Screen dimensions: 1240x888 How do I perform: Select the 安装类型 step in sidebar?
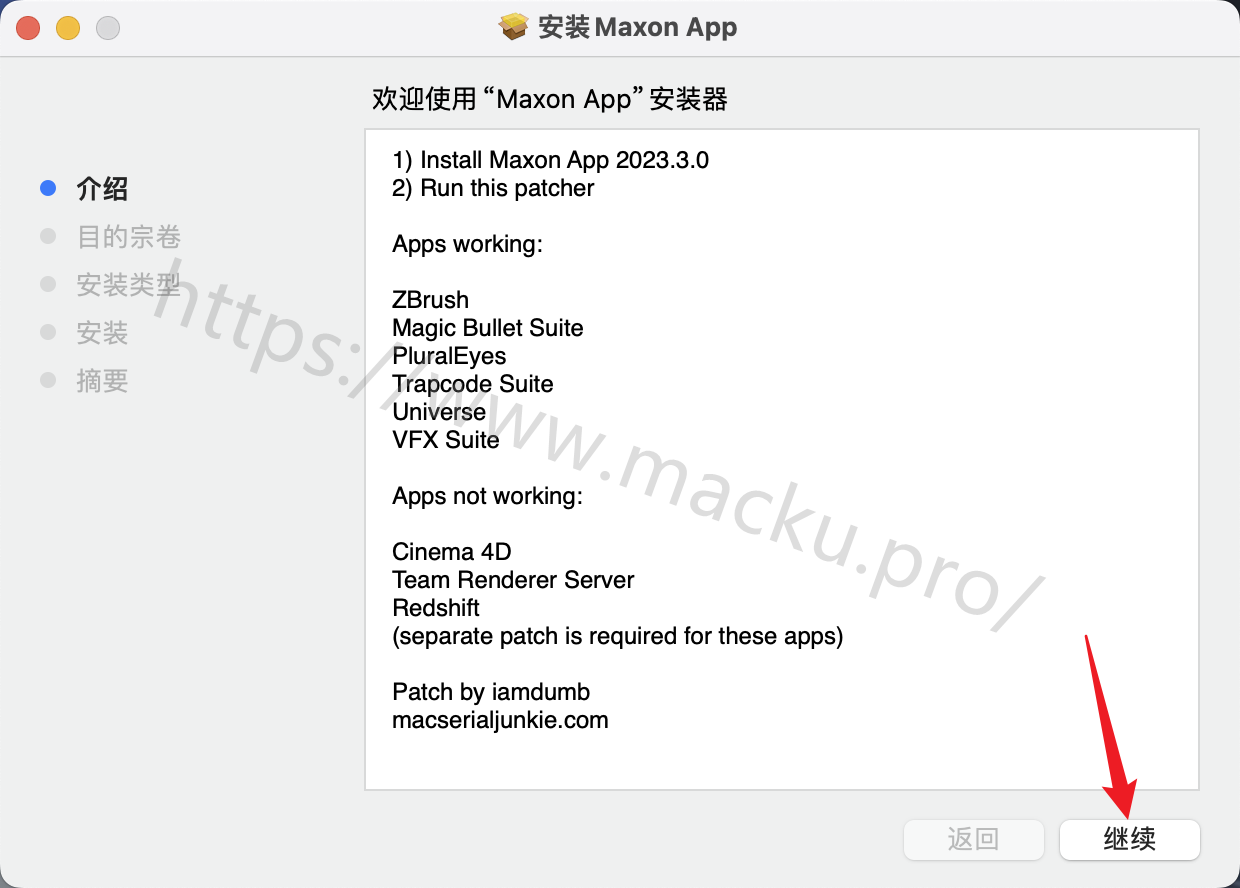pos(129,285)
